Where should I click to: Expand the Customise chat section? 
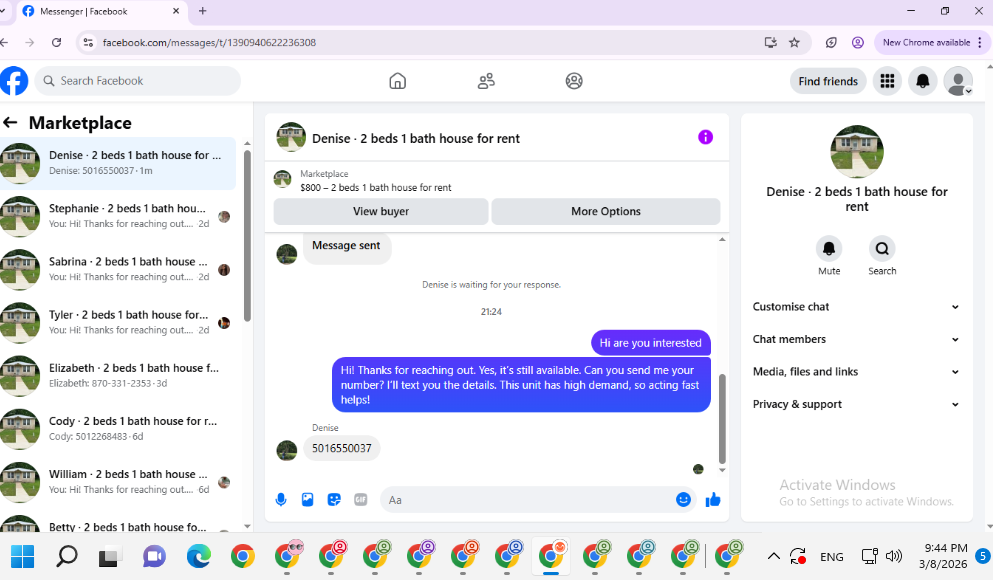pyautogui.click(x=856, y=306)
